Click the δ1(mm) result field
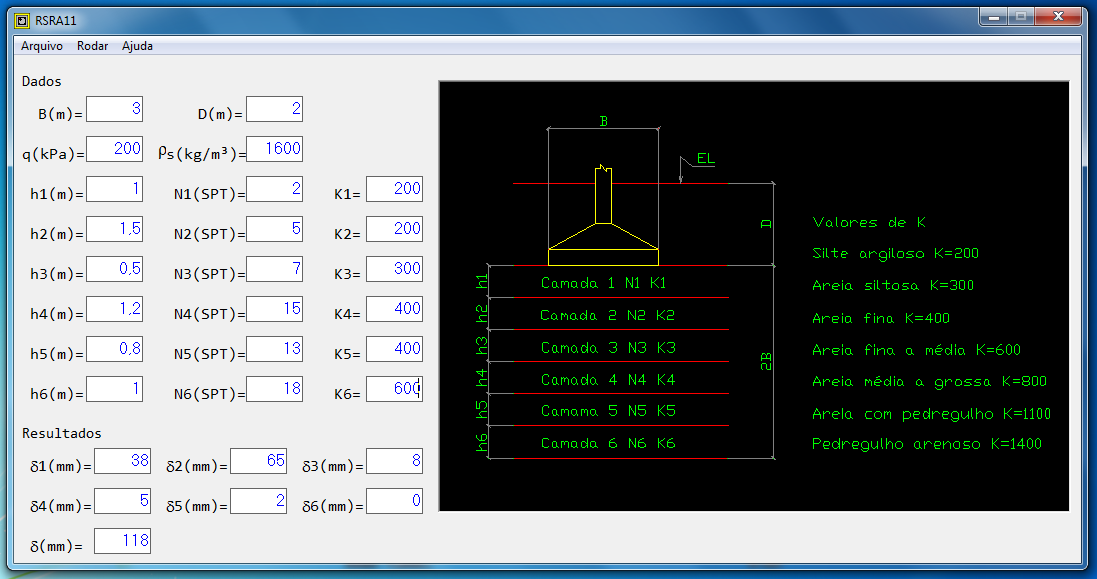Image resolution: width=1097 pixels, height=579 pixels. coord(122,461)
